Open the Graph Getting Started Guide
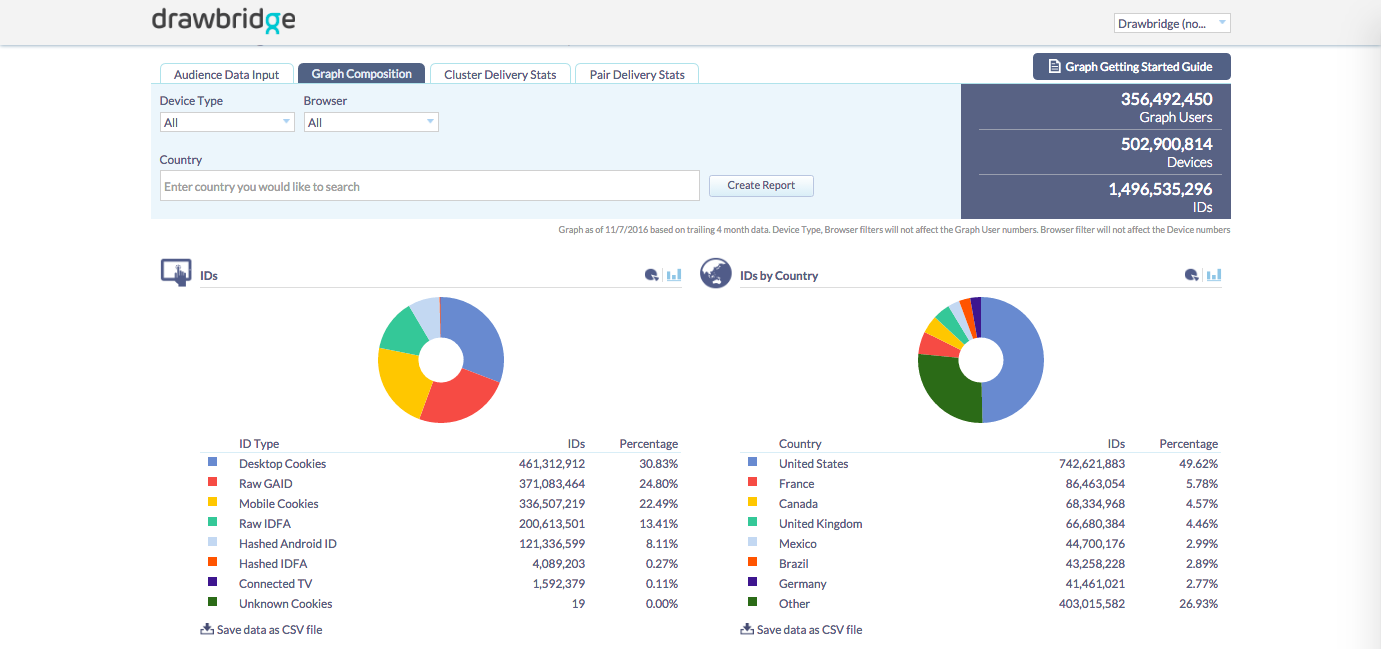The image size is (1381, 649). tap(1132, 67)
